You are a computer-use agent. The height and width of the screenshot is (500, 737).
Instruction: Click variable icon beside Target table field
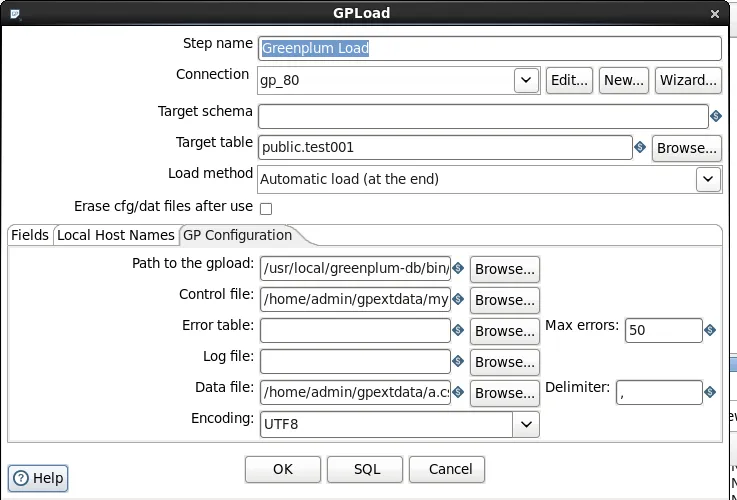click(639, 148)
